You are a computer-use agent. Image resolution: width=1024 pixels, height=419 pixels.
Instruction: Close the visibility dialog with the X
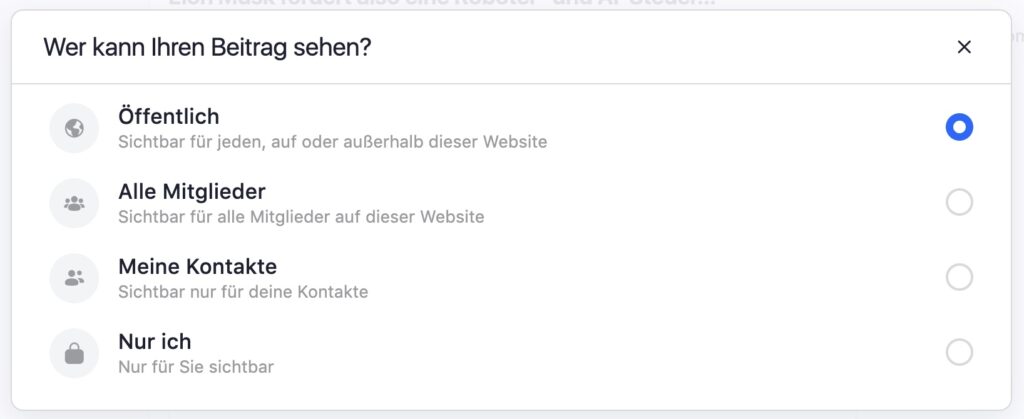tap(964, 47)
